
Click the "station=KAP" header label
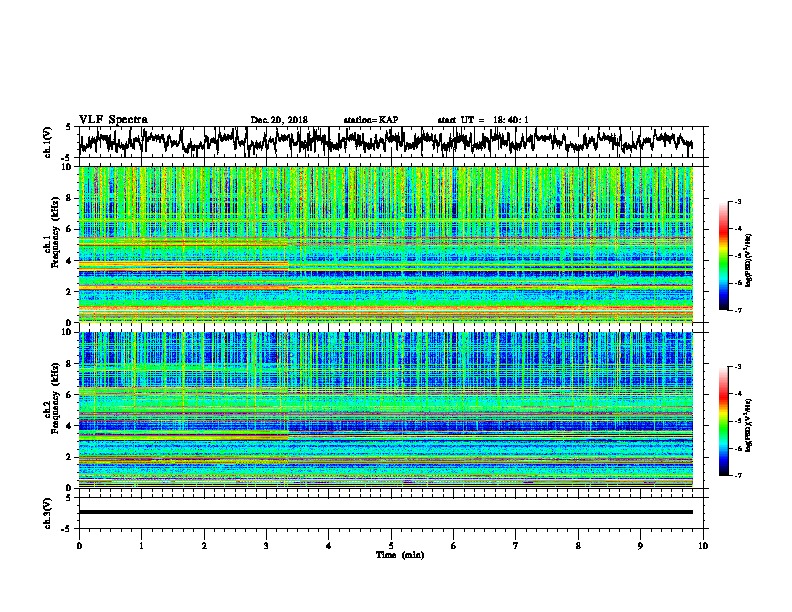click(371, 120)
